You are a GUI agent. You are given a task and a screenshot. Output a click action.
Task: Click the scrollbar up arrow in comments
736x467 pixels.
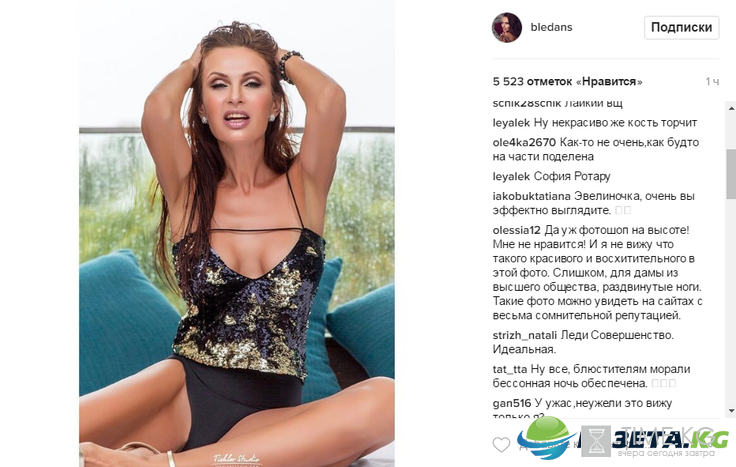tap(731, 108)
